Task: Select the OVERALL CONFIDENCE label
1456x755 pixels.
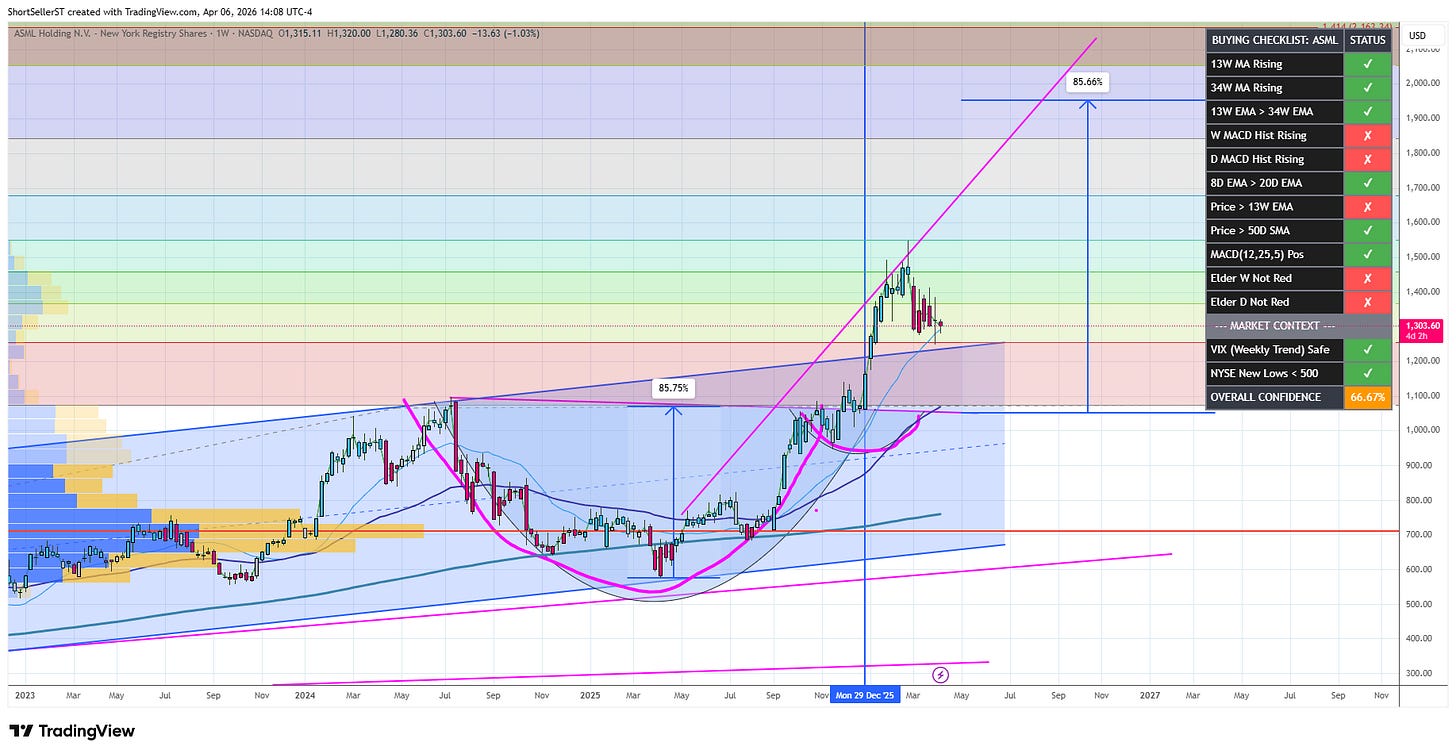Action: (1266, 397)
